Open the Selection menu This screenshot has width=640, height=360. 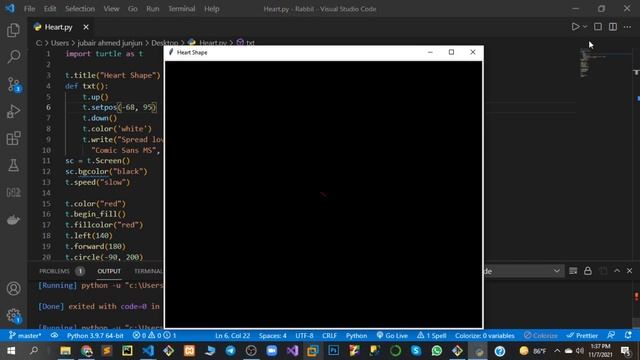[80, 9]
